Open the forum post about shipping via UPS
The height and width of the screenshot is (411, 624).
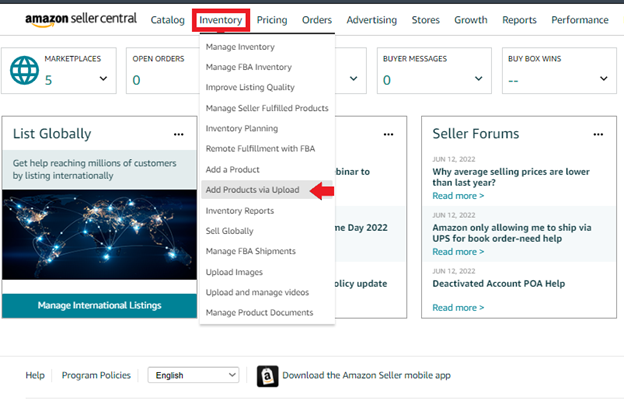[x=512, y=233]
